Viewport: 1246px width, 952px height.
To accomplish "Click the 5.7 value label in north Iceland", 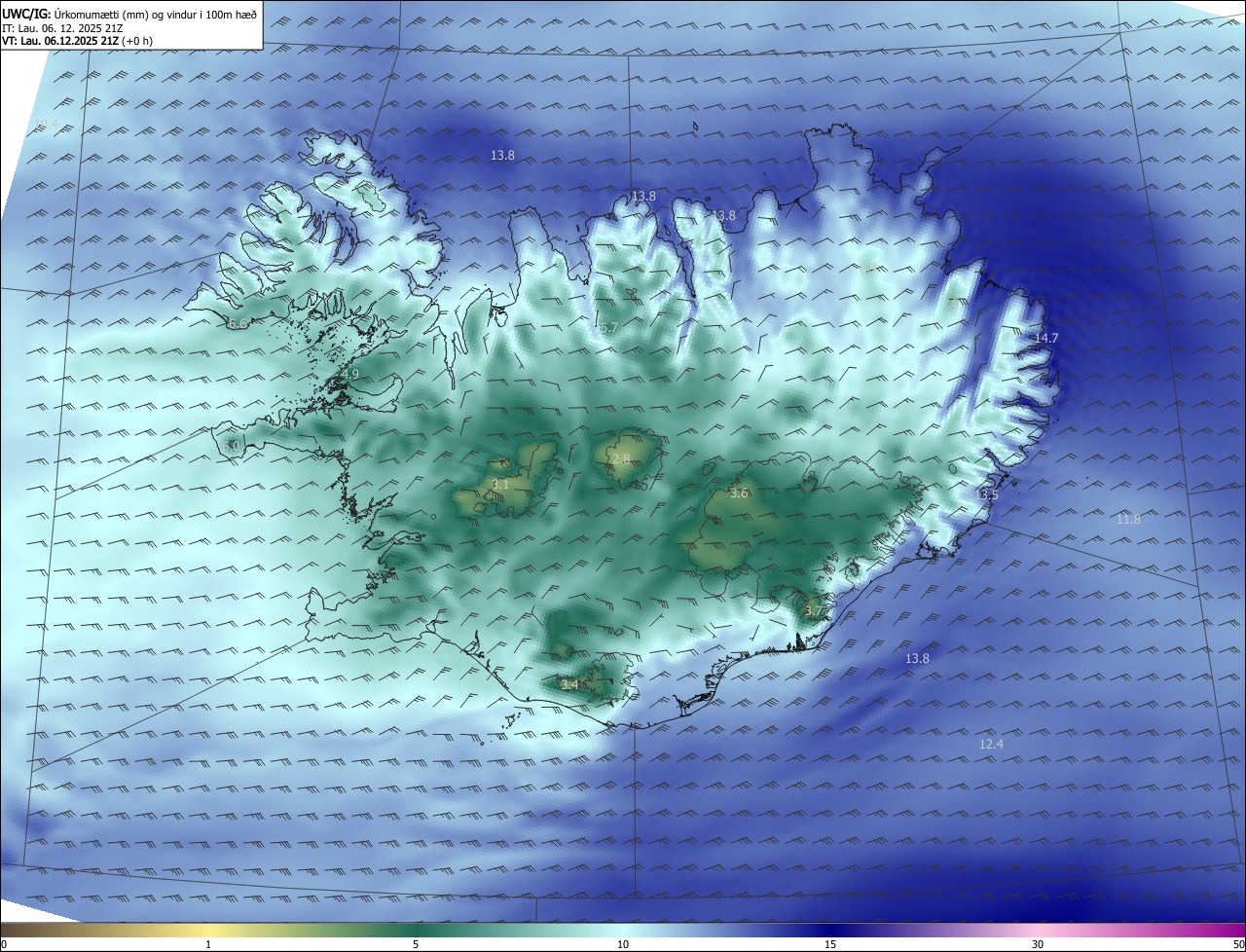I will click(608, 329).
